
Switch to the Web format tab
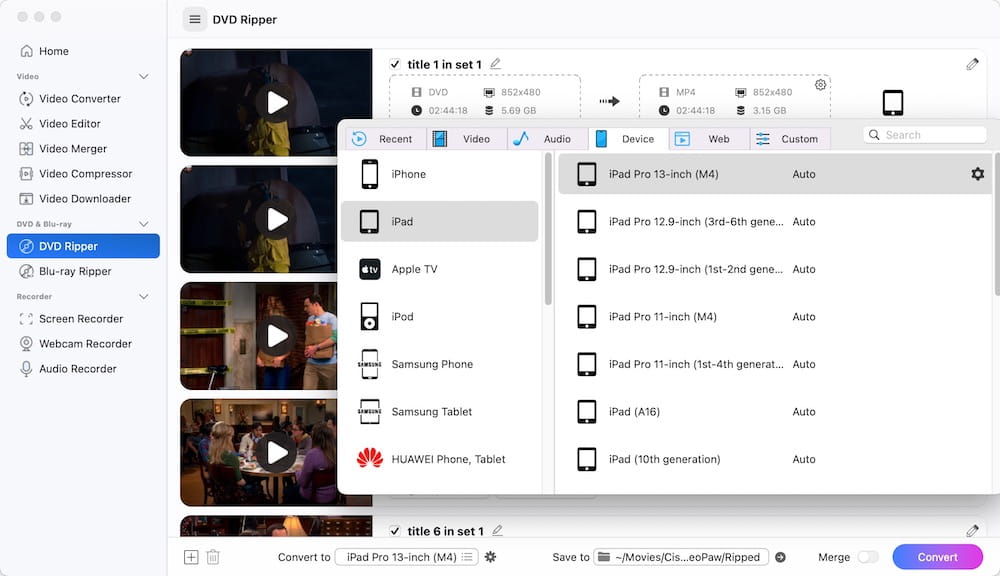709,138
